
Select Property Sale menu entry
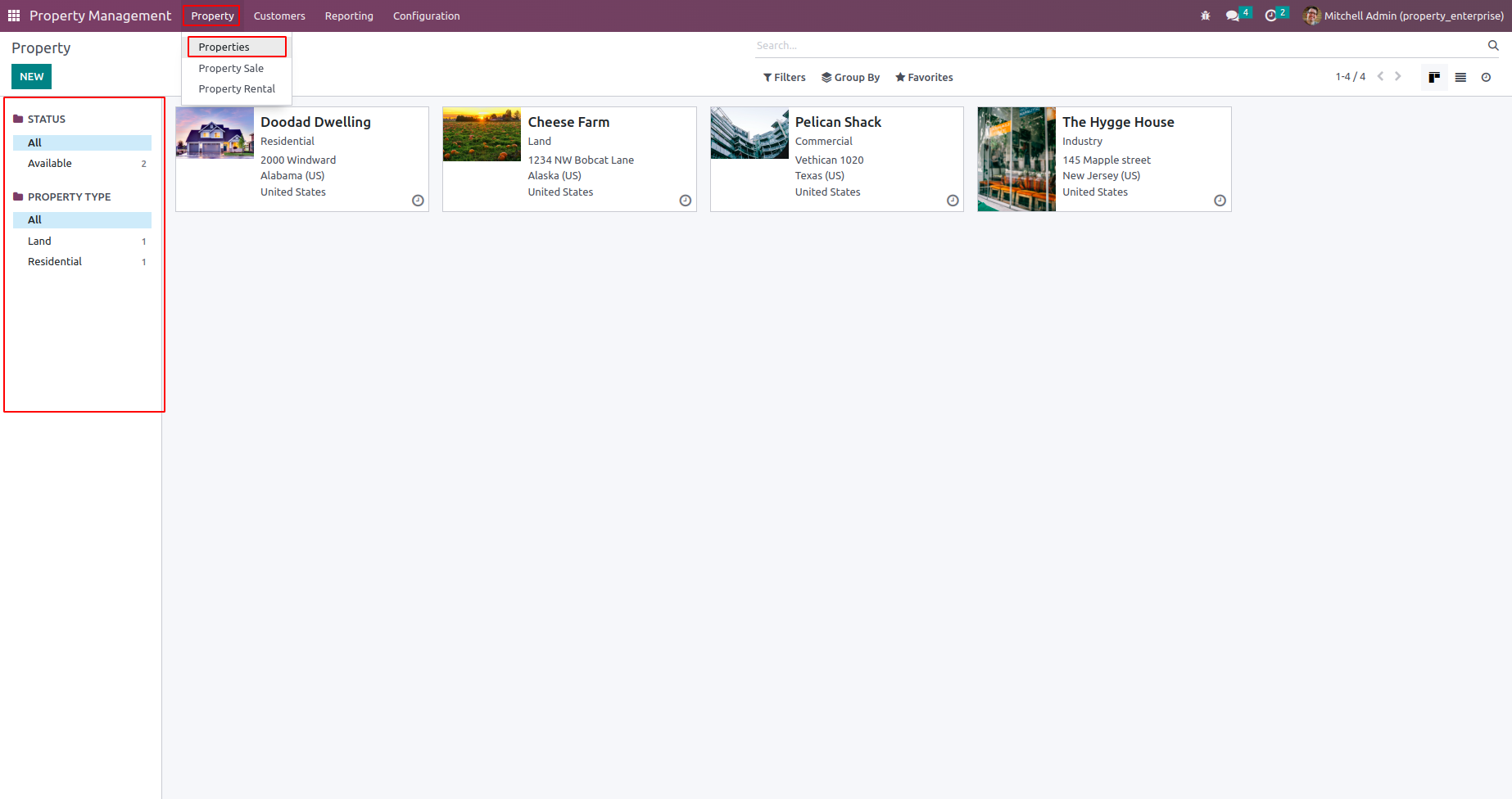[x=231, y=68]
